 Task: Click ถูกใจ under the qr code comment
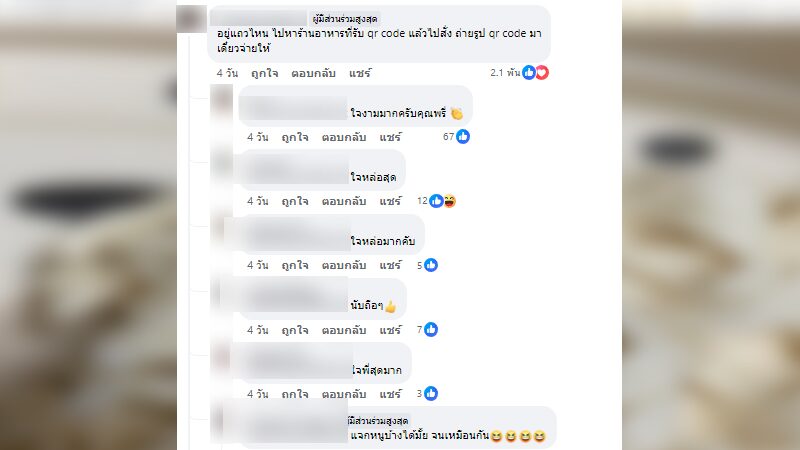[x=264, y=73]
